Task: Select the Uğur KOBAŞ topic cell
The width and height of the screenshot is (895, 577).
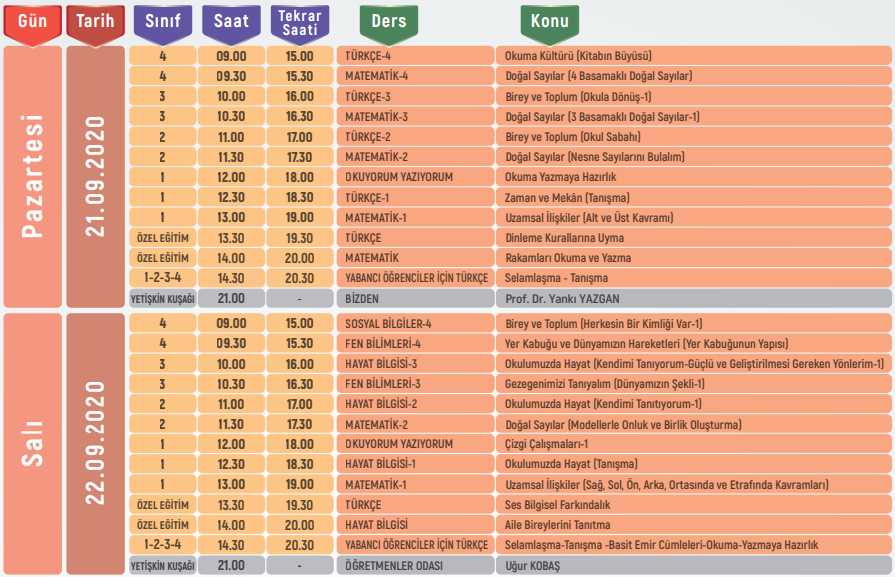Action: (x=693, y=565)
